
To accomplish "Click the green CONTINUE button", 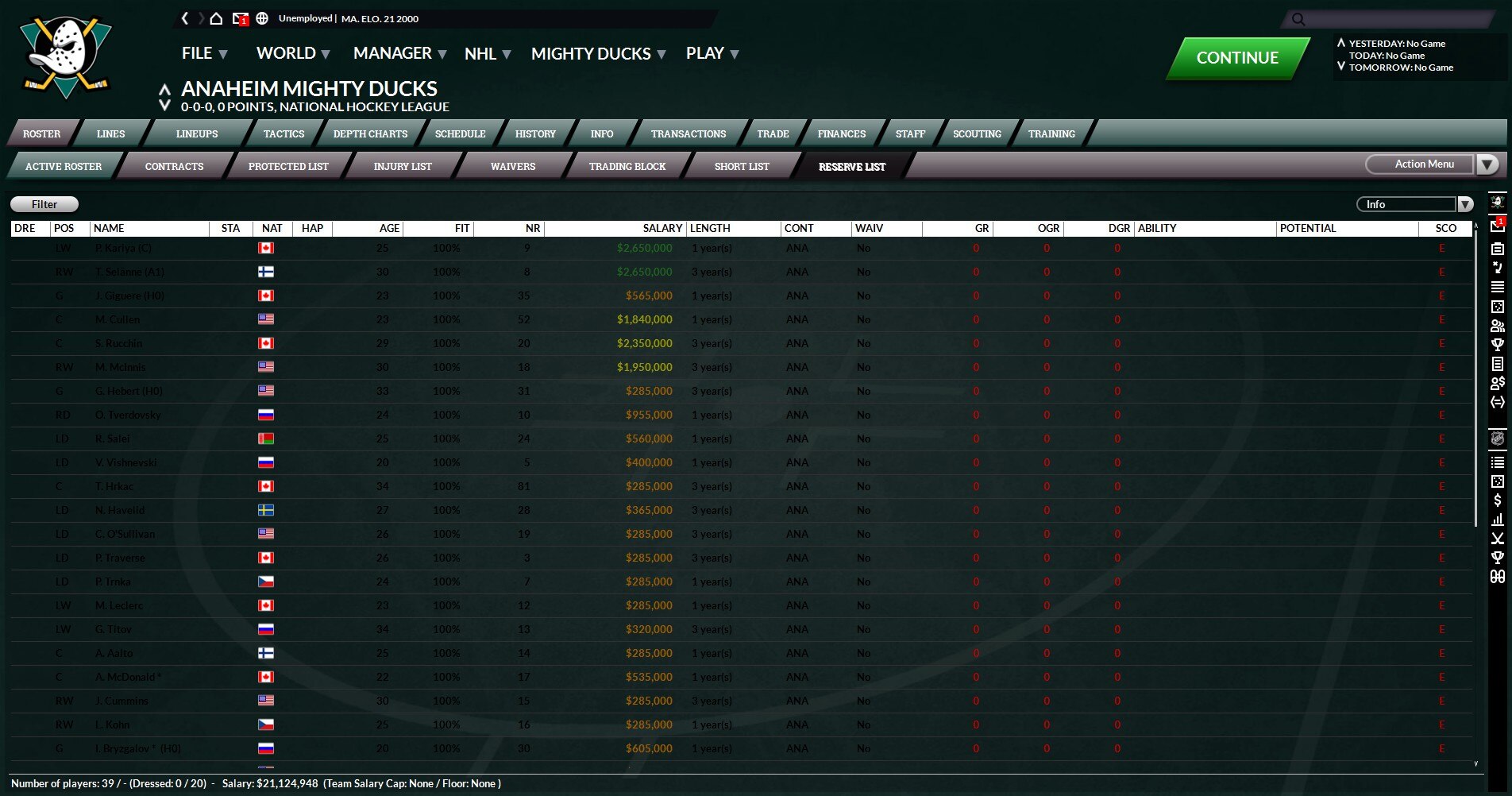I will point(1237,58).
